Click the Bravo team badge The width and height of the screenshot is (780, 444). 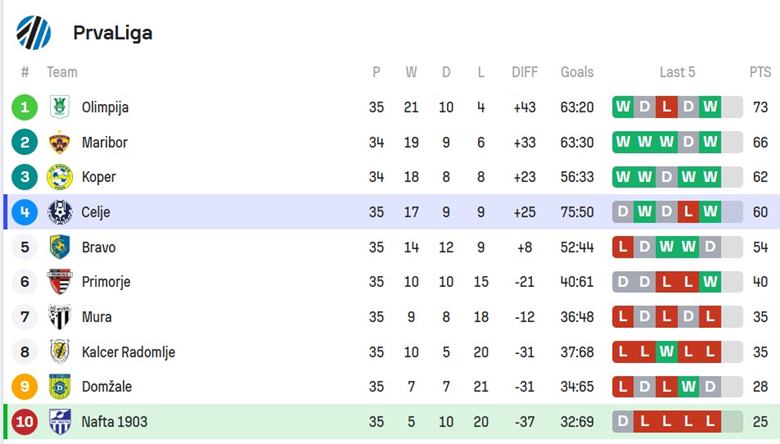[x=60, y=247]
